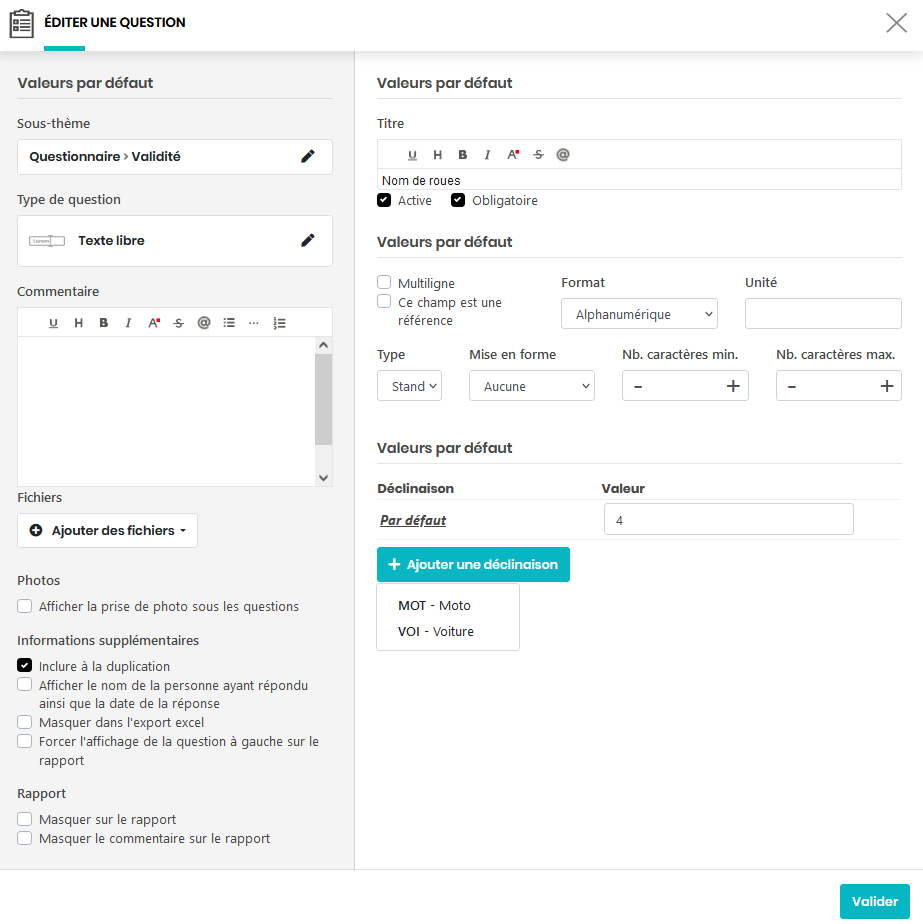Insert numbered list in Commentaire editor

point(279,323)
